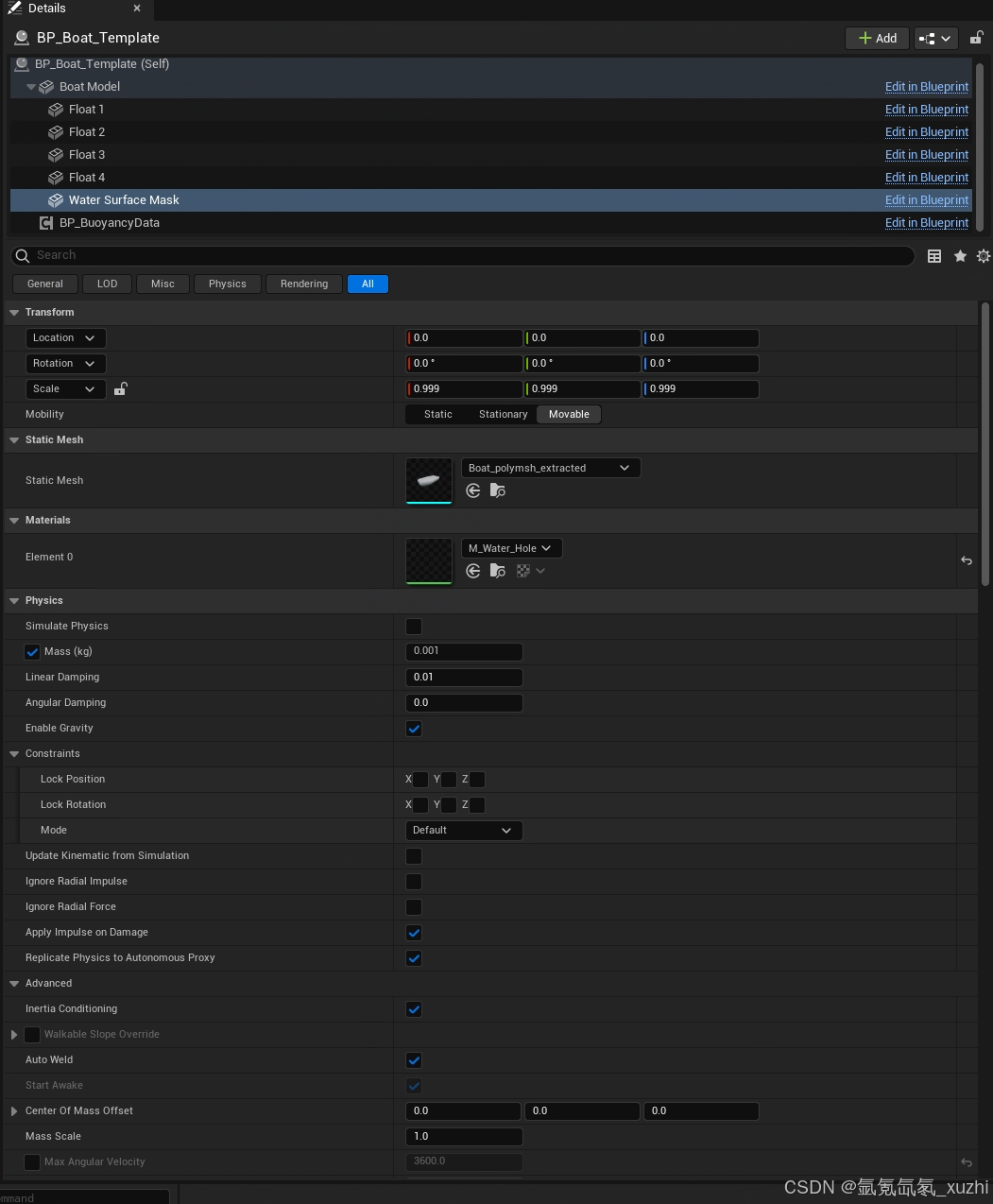Switch to the Physics filter tab
The width and height of the screenshot is (993, 1204).
tap(228, 284)
